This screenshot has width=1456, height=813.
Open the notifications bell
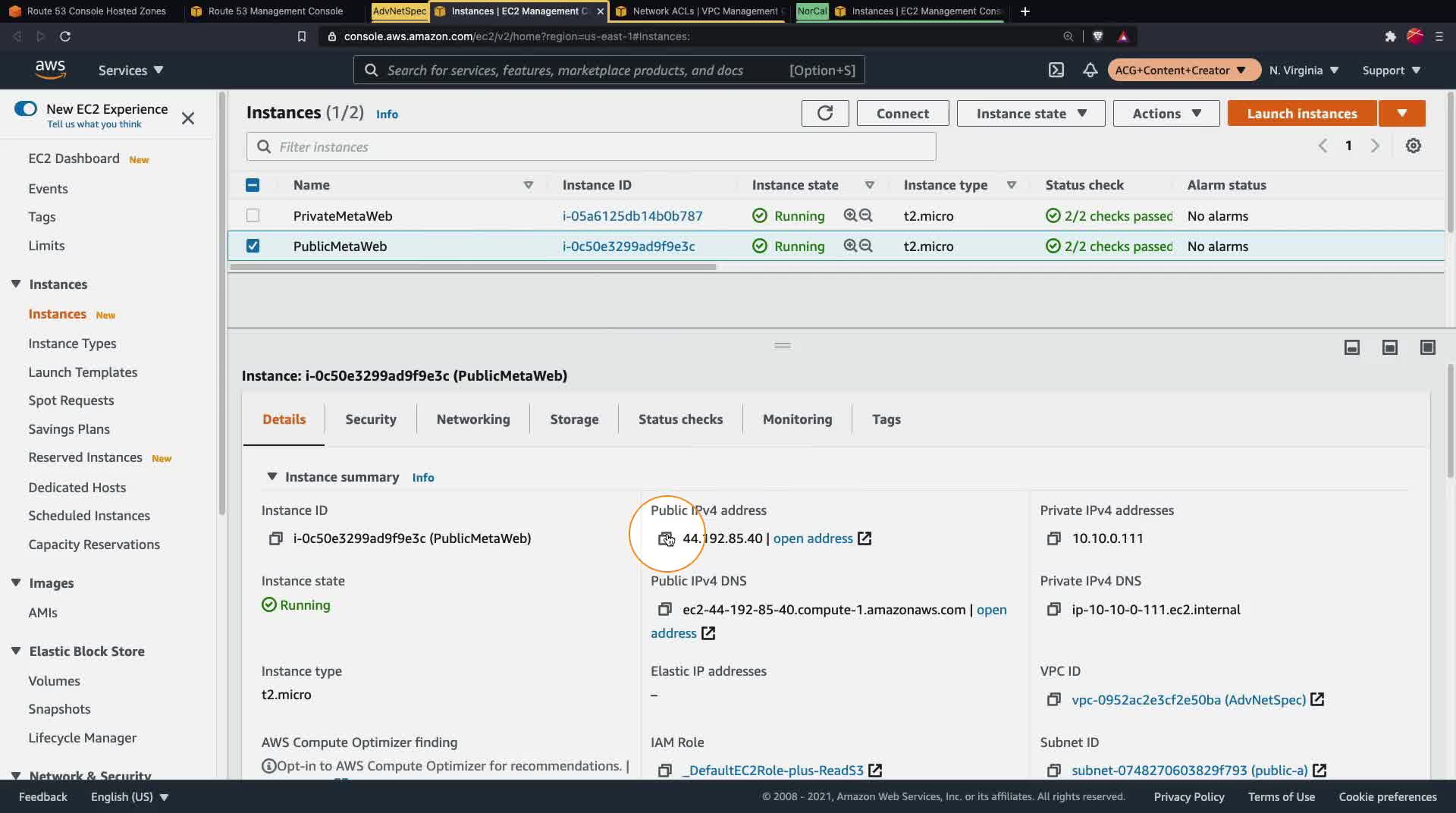1090,70
